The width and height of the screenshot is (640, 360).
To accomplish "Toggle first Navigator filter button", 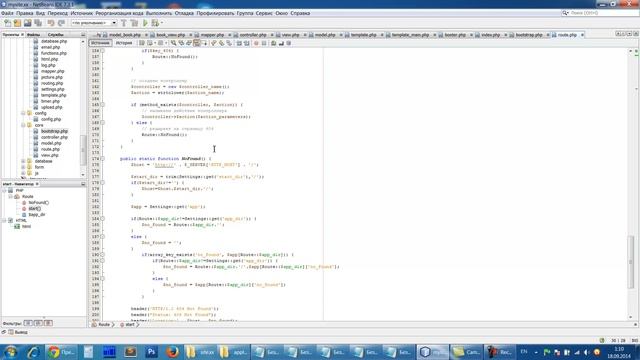I will (x=28, y=323).
